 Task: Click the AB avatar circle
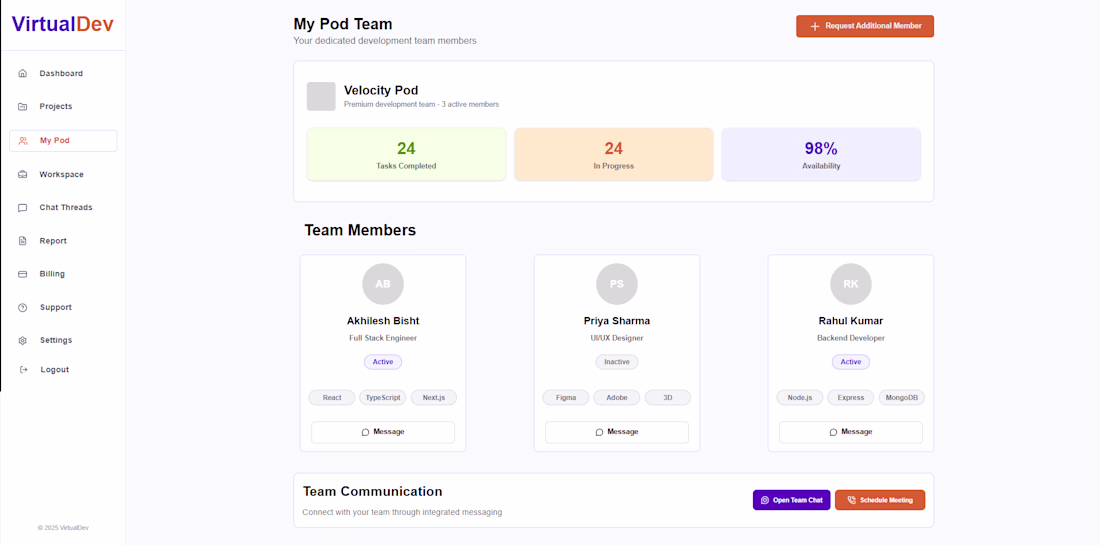coord(383,284)
